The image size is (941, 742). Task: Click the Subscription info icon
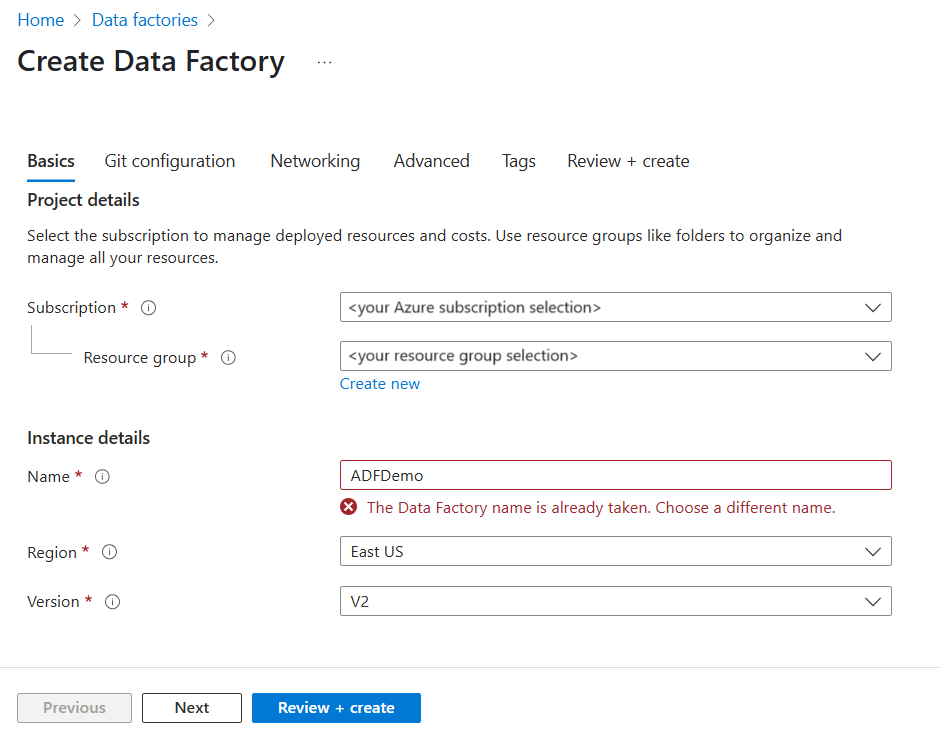(x=148, y=308)
